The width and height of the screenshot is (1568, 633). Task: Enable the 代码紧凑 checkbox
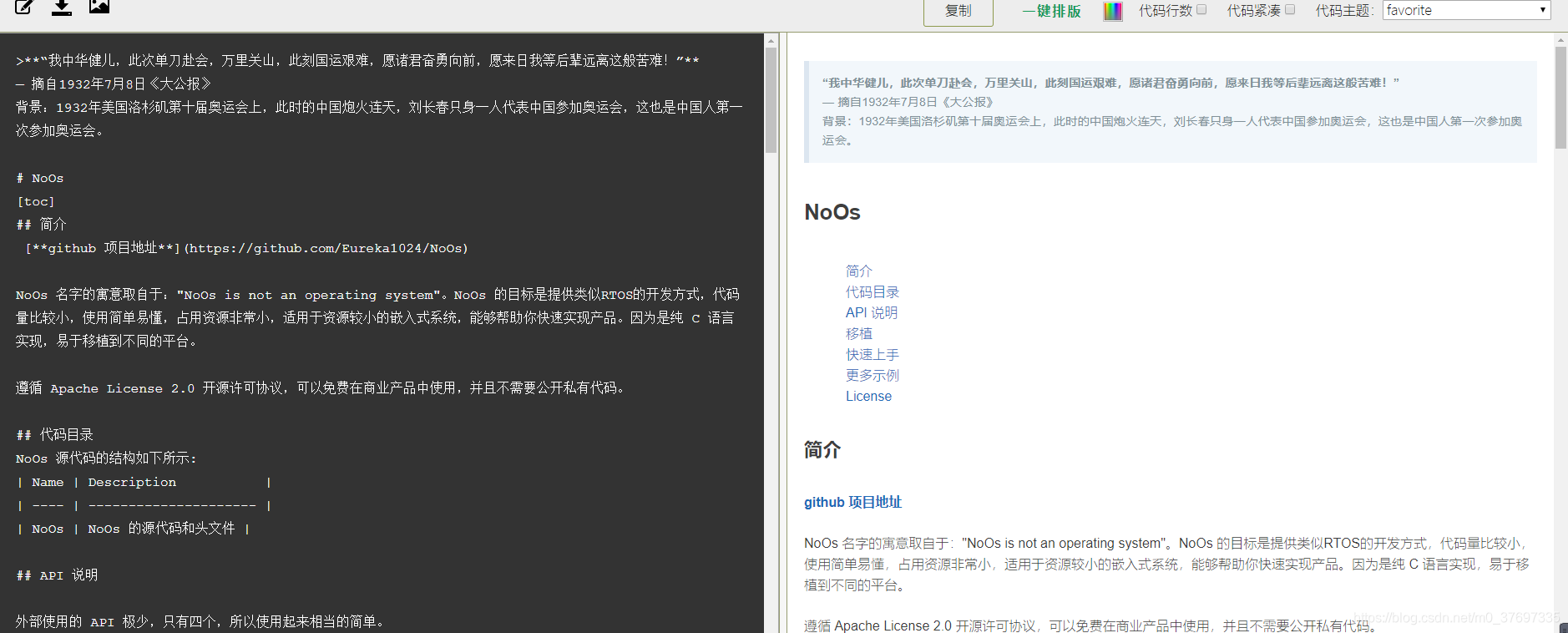pos(1290,10)
